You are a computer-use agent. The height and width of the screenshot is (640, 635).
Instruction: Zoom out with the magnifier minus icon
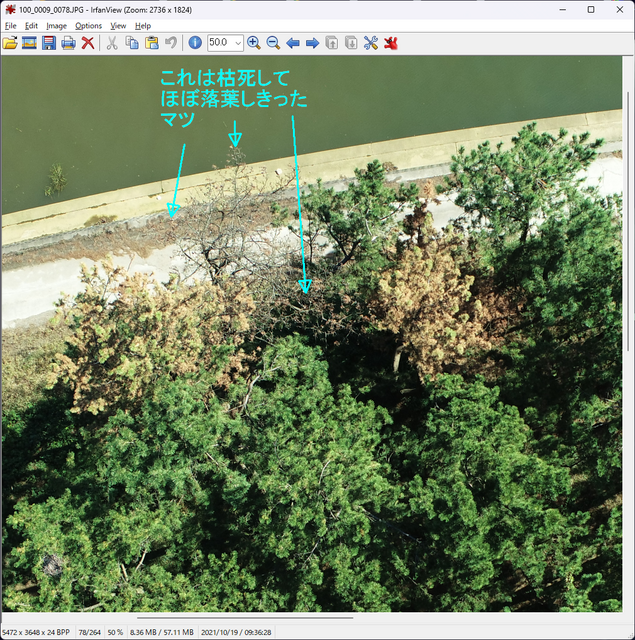(273, 43)
